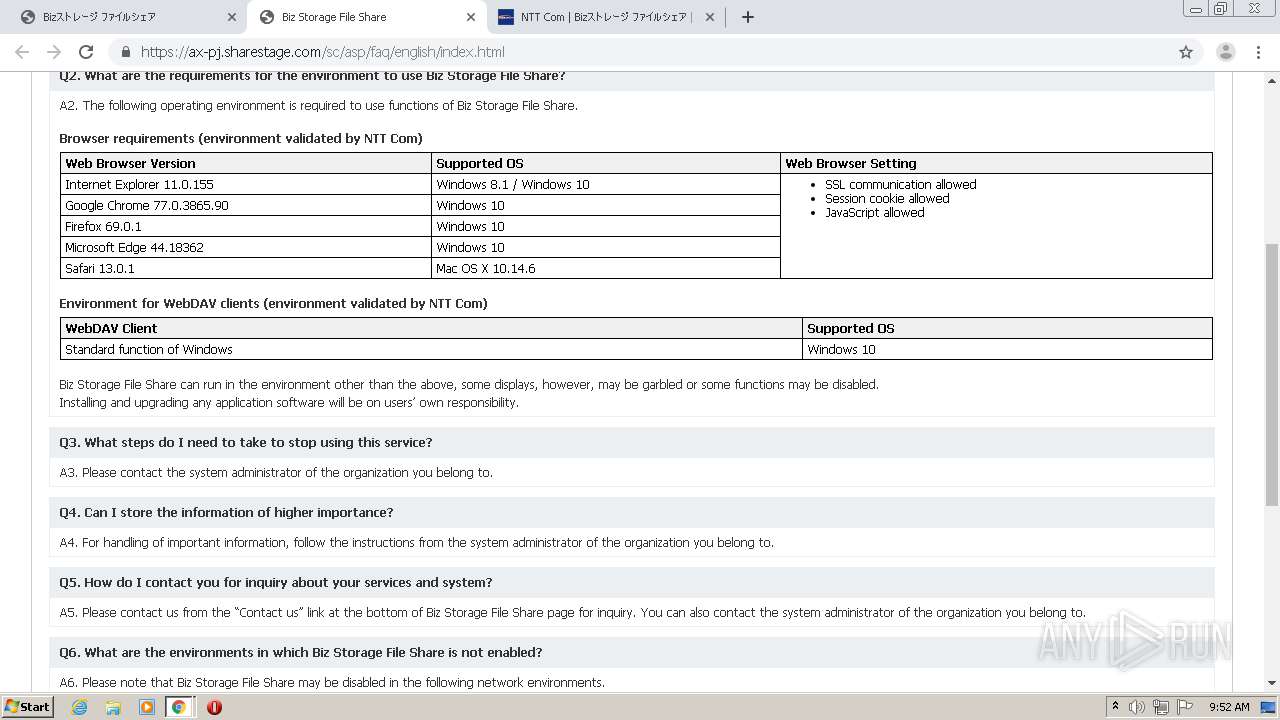Screen dimensions: 1280x720
Task: Close the Biz Storage File Share tab
Action: [x=471, y=17]
